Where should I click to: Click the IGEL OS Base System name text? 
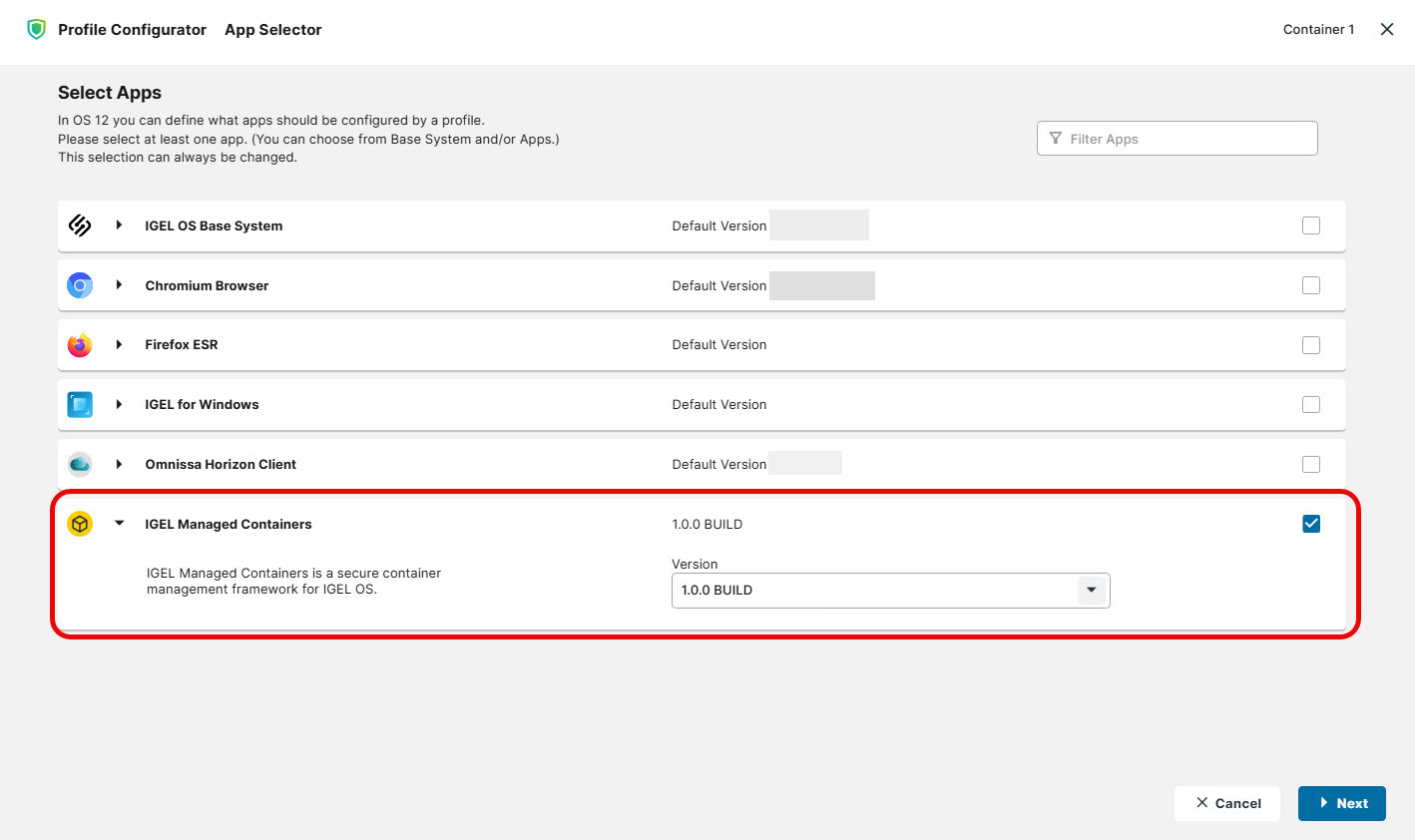[x=214, y=225]
